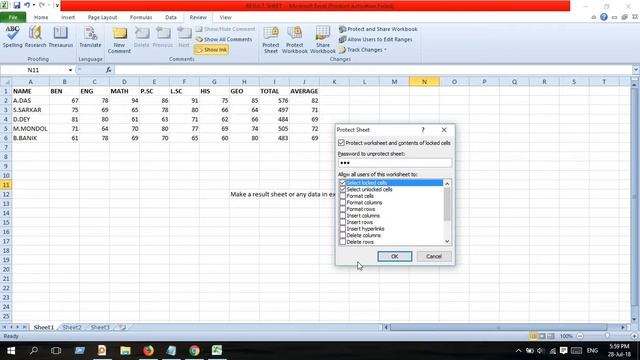Toggle the Select locked cells checkbox

[342, 183]
